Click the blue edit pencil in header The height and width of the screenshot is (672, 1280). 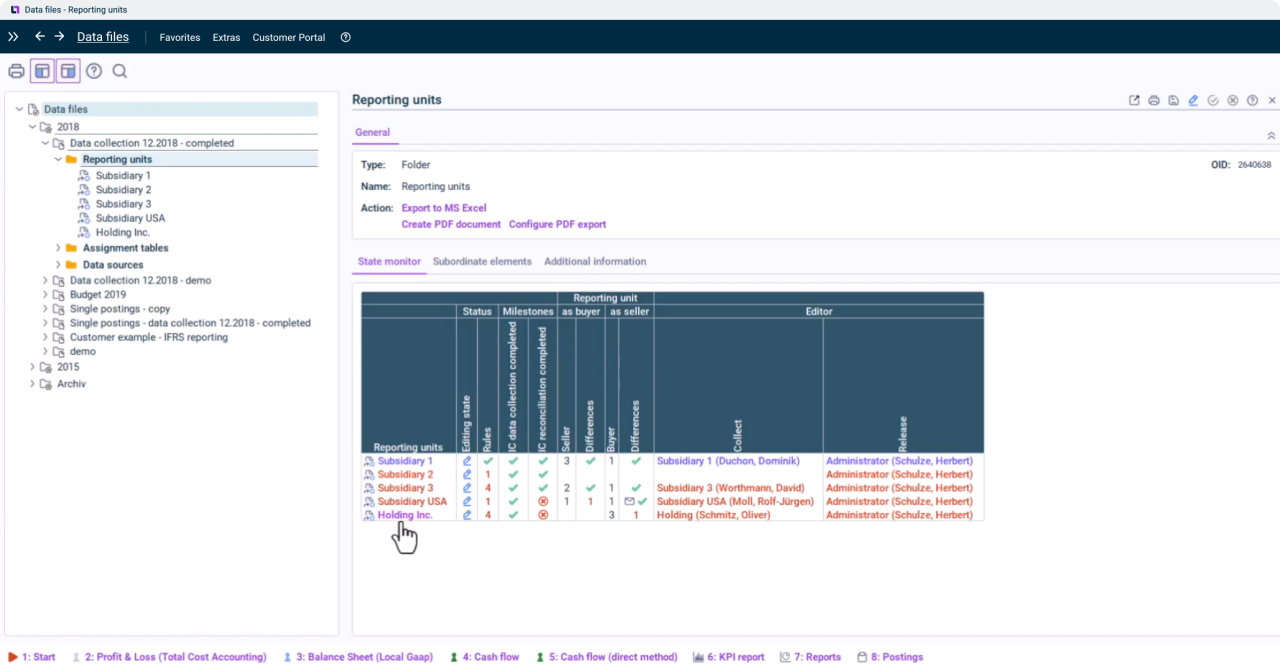(1193, 100)
